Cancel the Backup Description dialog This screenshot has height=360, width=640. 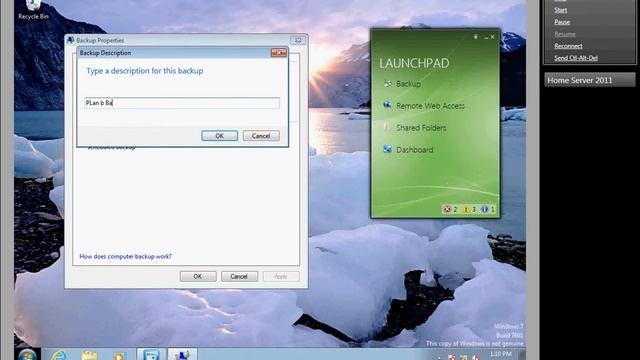(x=261, y=136)
